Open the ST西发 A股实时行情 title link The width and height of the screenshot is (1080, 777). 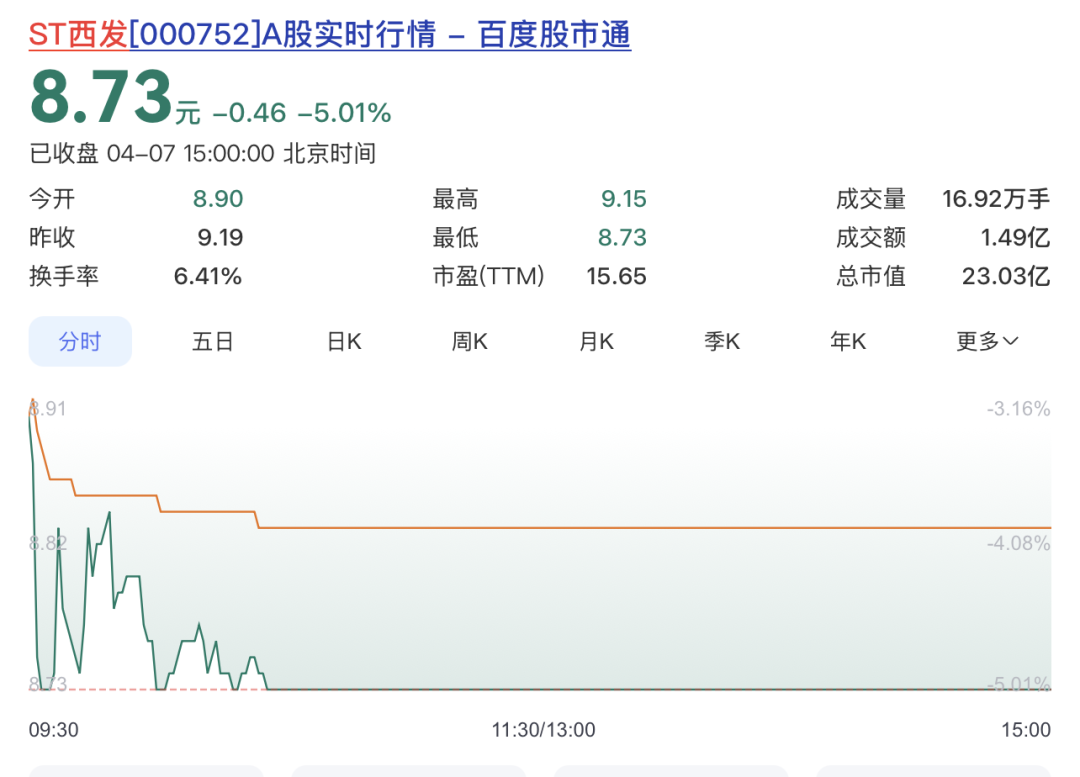coord(330,35)
